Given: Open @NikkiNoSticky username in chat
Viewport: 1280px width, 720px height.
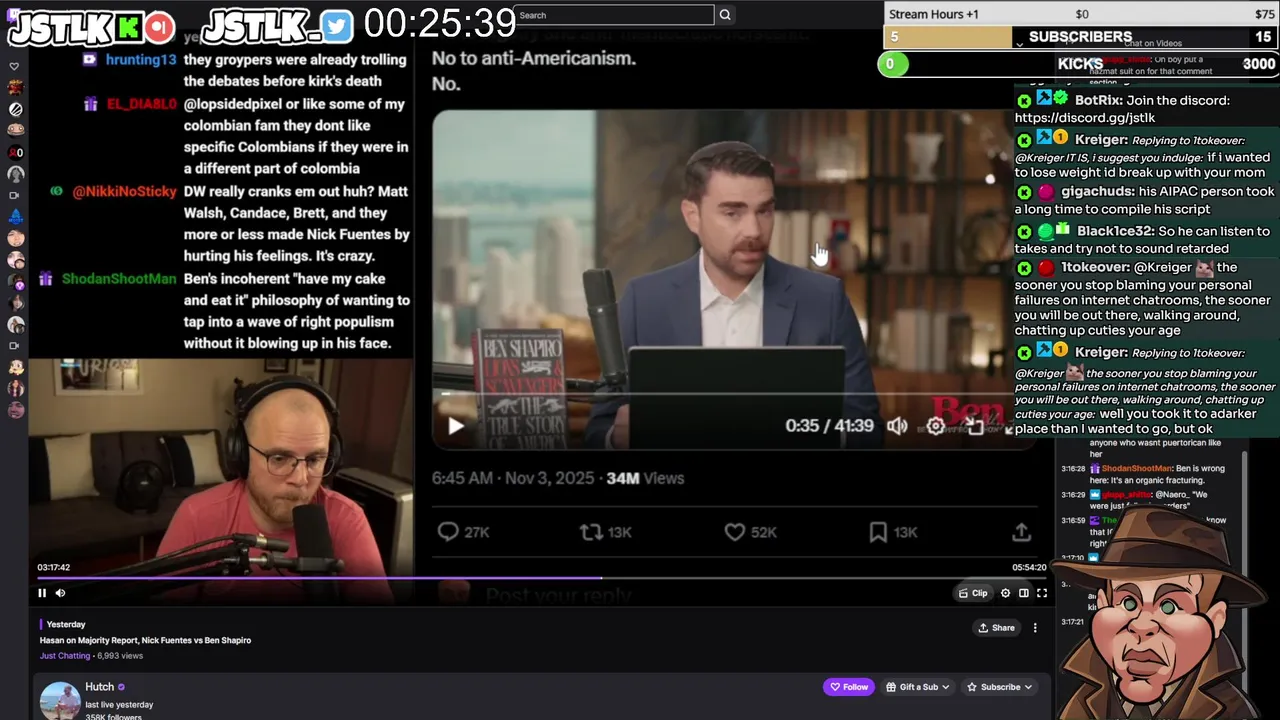Looking at the screenshot, I should 124,191.
